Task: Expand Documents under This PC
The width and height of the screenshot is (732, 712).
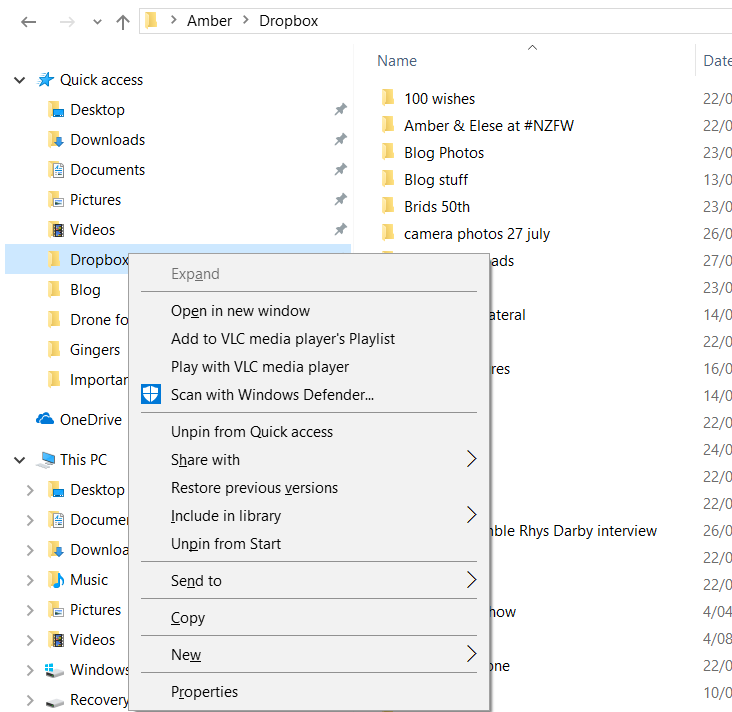Action: pos(30,520)
